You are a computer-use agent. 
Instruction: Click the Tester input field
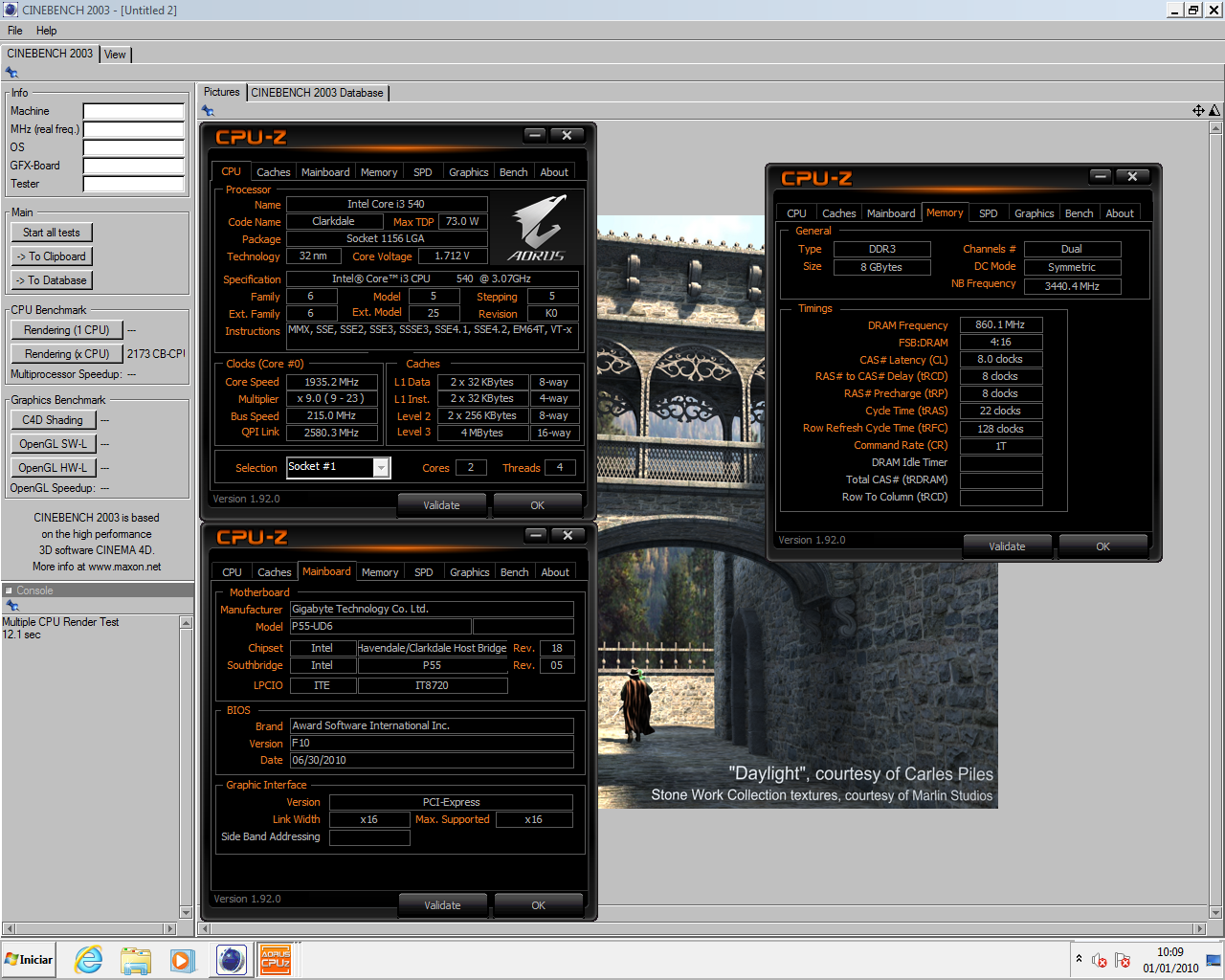(134, 184)
